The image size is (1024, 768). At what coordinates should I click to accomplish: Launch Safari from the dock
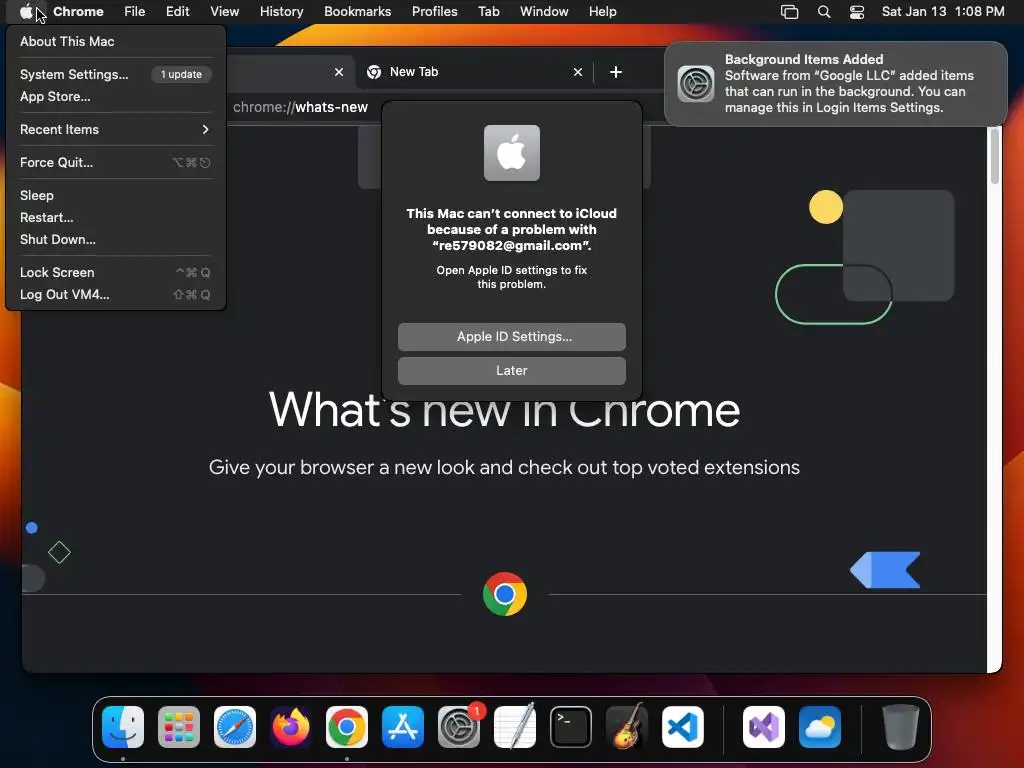tap(235, 727)
